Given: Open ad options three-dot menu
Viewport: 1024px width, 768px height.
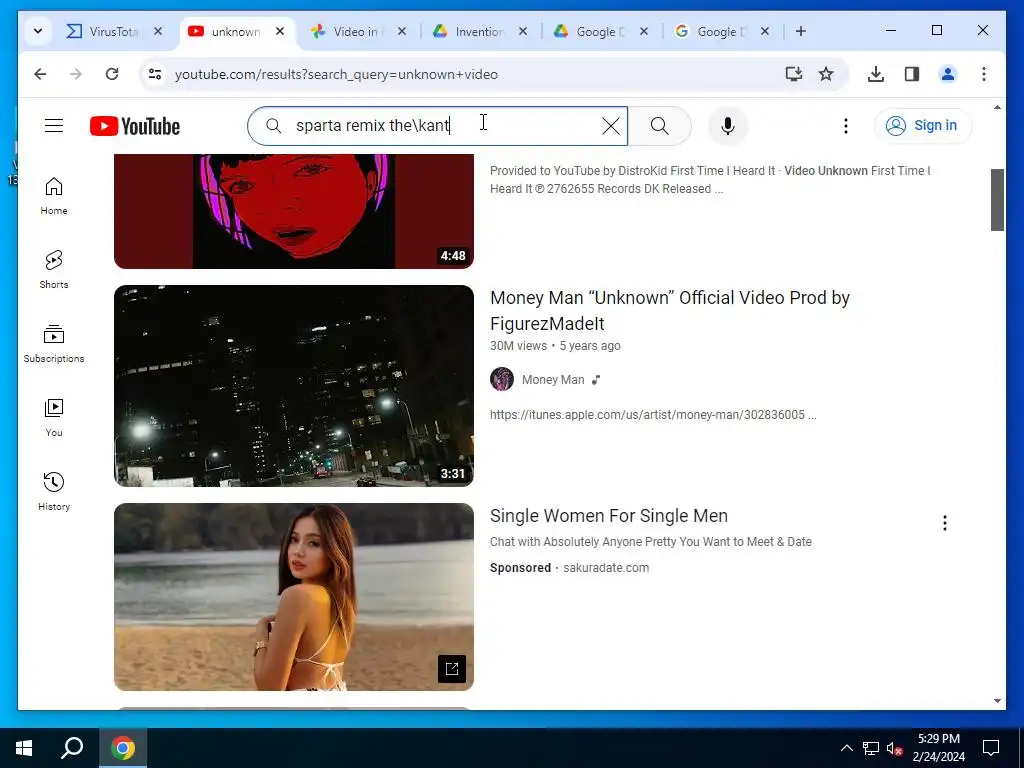Looking at the screenshot, I should coord(944,522).
